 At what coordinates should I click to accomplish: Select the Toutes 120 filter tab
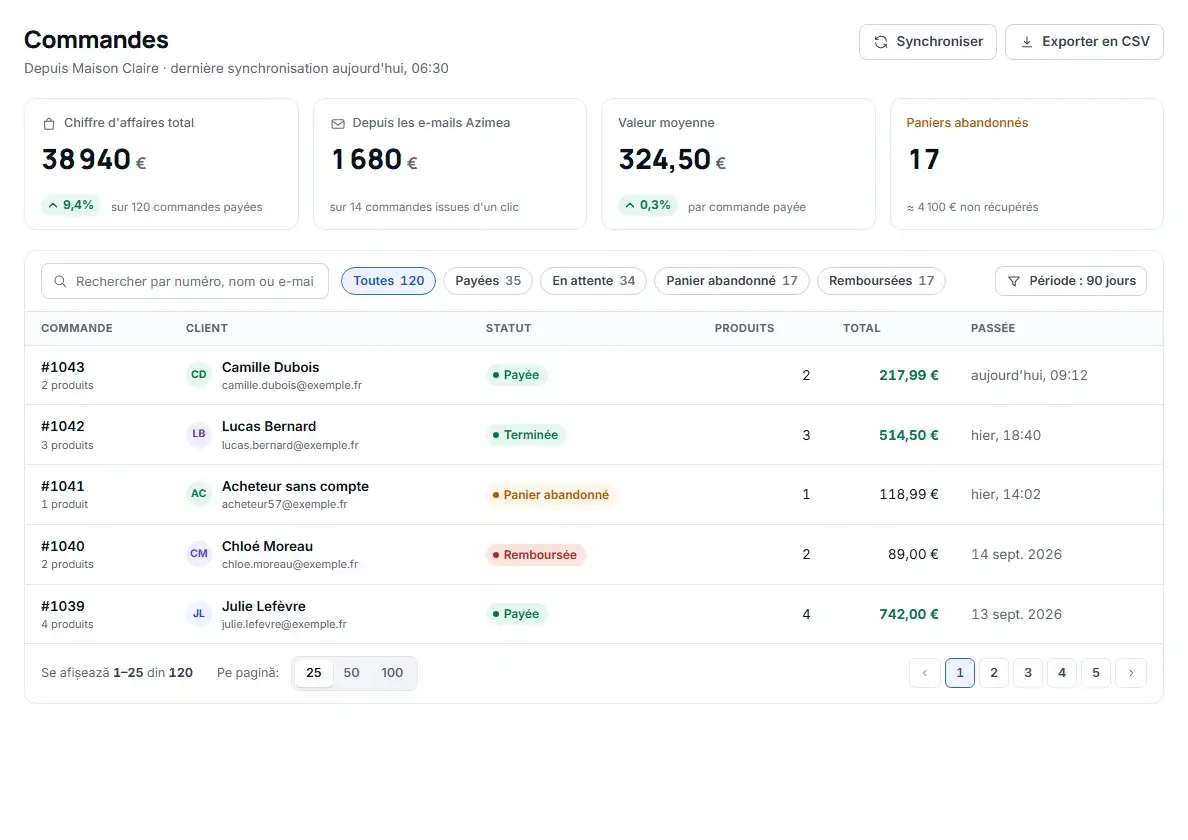click(x=389, y=281)
